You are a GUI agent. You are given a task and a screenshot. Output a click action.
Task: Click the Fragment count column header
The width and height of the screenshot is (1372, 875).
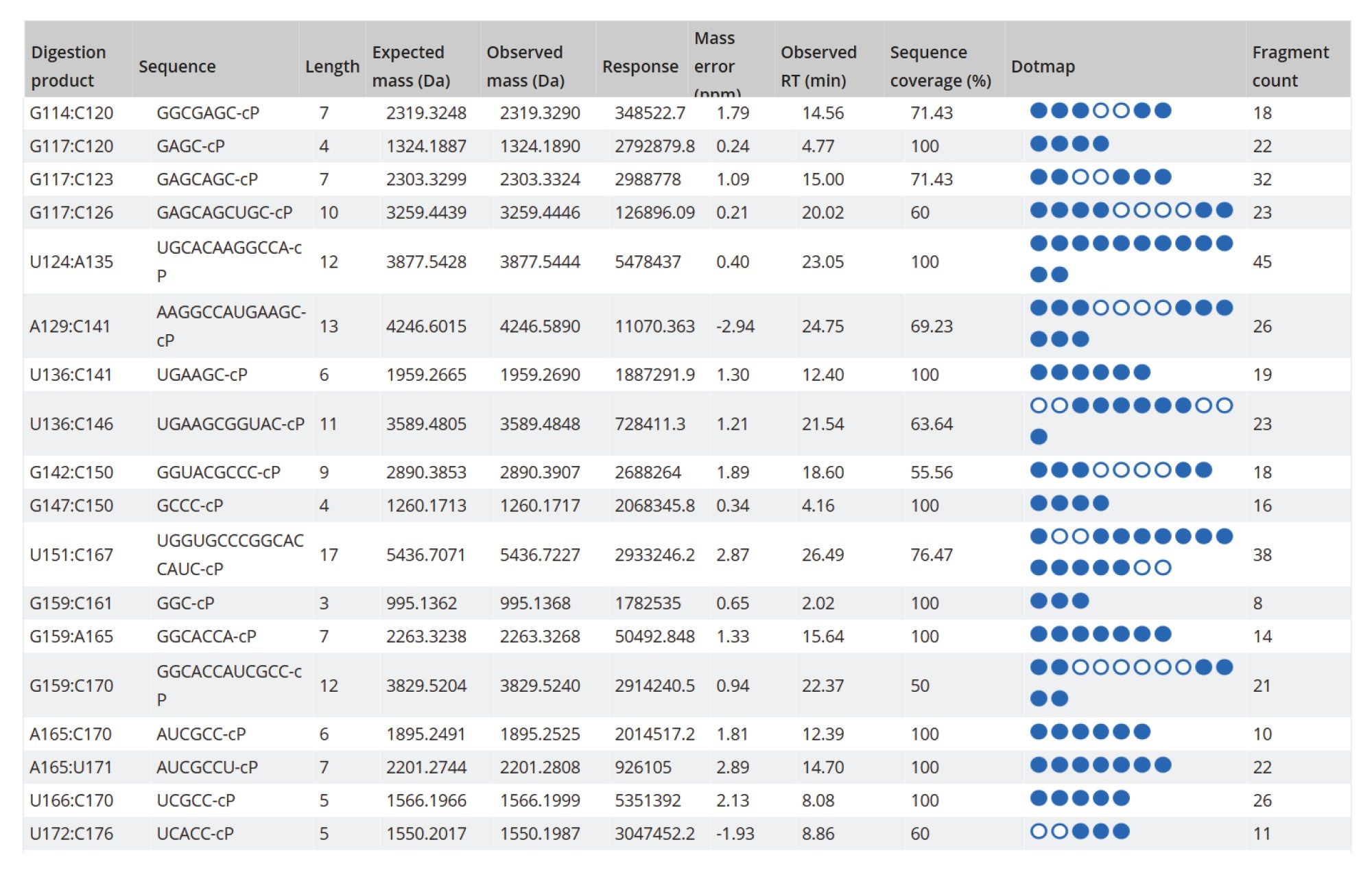(1290, 65)
